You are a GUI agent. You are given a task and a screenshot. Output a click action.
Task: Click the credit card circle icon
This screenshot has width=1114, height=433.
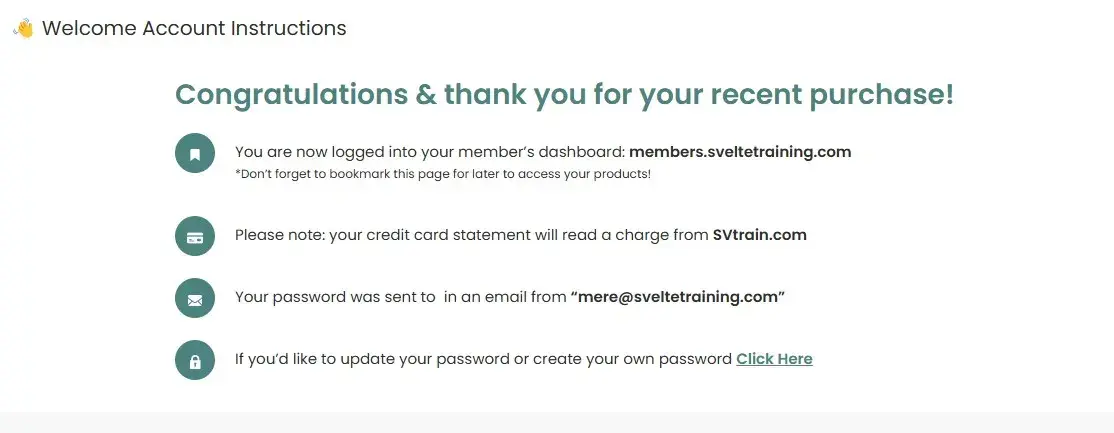195,237
